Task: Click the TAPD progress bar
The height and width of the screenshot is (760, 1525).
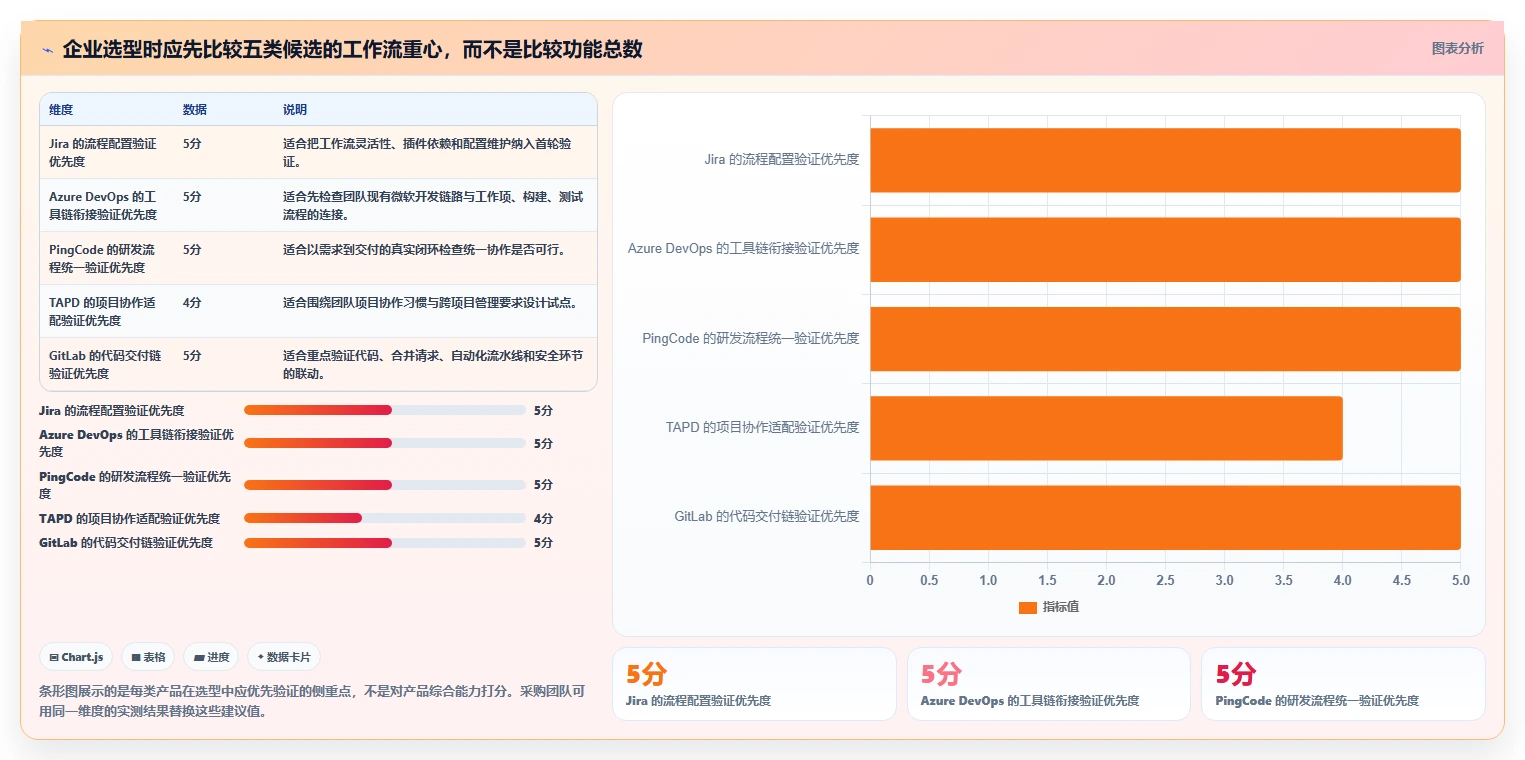Action: [385, 518]
